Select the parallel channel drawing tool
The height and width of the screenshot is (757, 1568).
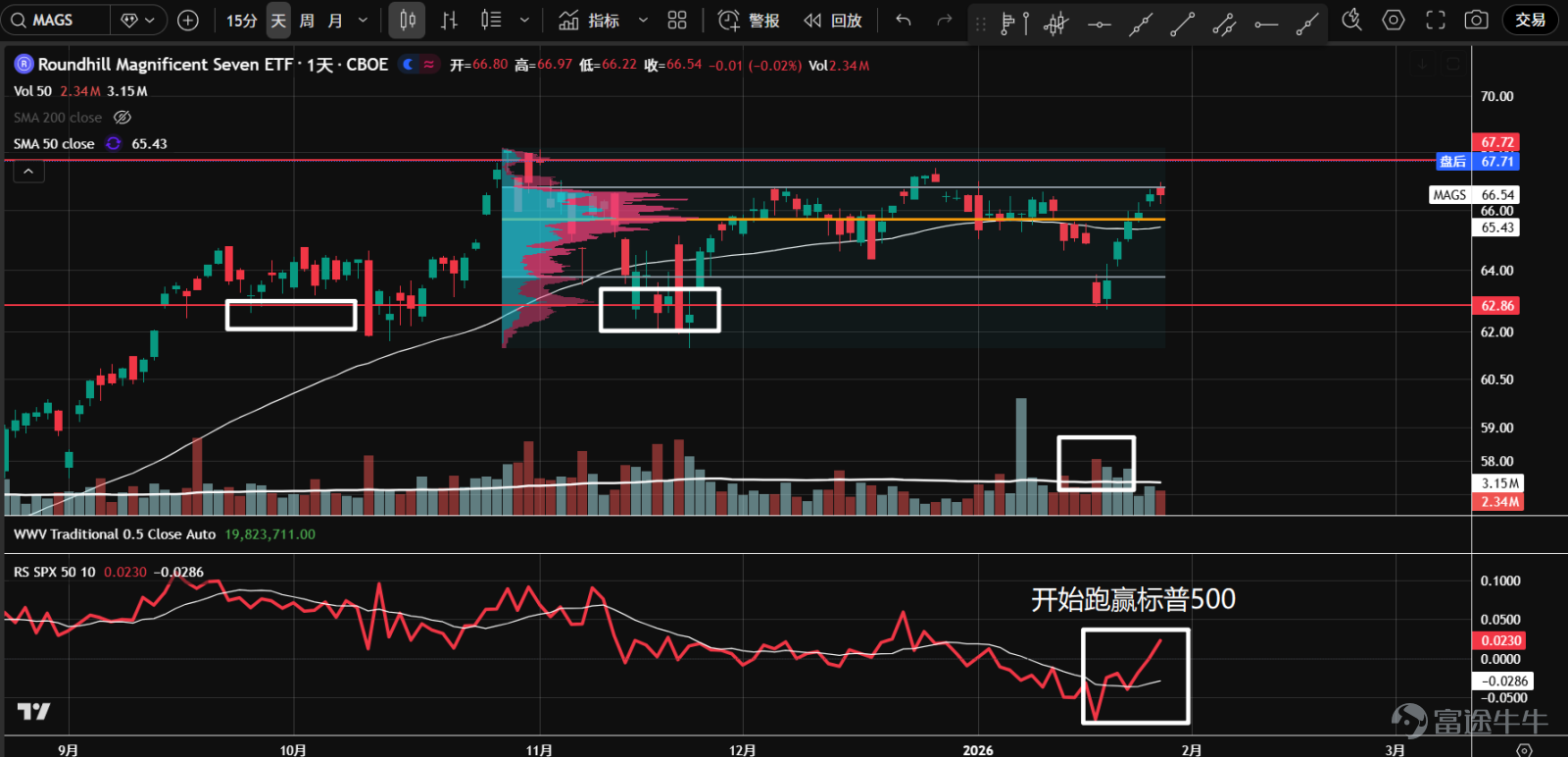(1224, 24)
